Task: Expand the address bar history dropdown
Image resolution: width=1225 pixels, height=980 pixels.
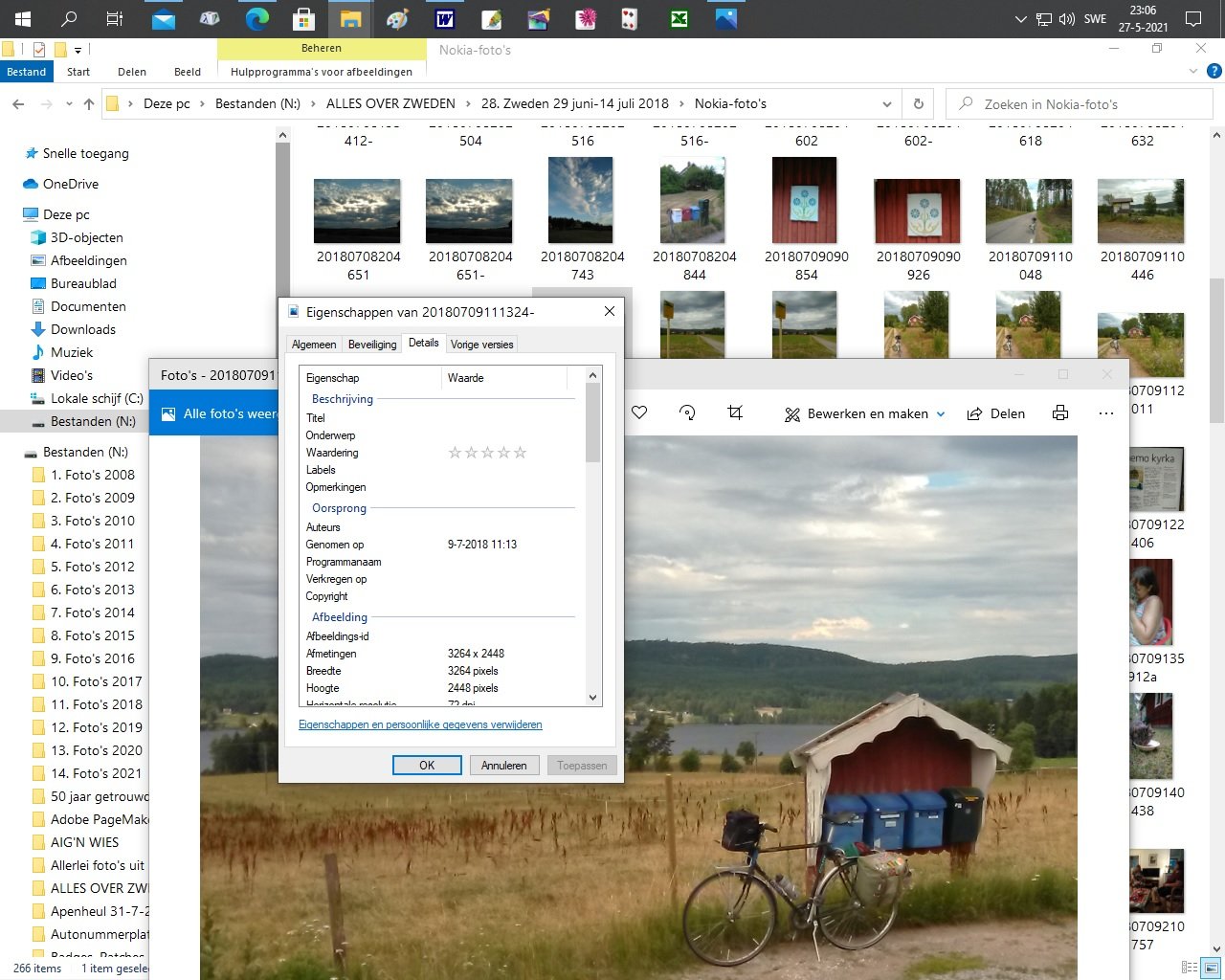Action: click(x=887, y=104)
